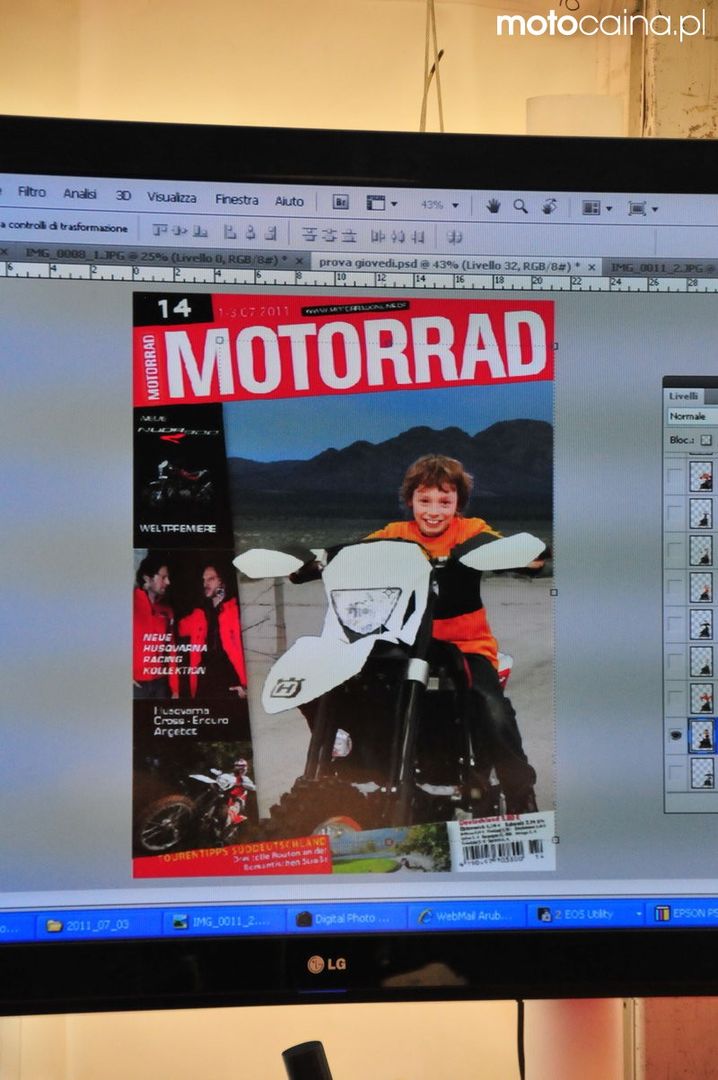Open the Filtro menu
718x1080 pixels.
(32, 191)
